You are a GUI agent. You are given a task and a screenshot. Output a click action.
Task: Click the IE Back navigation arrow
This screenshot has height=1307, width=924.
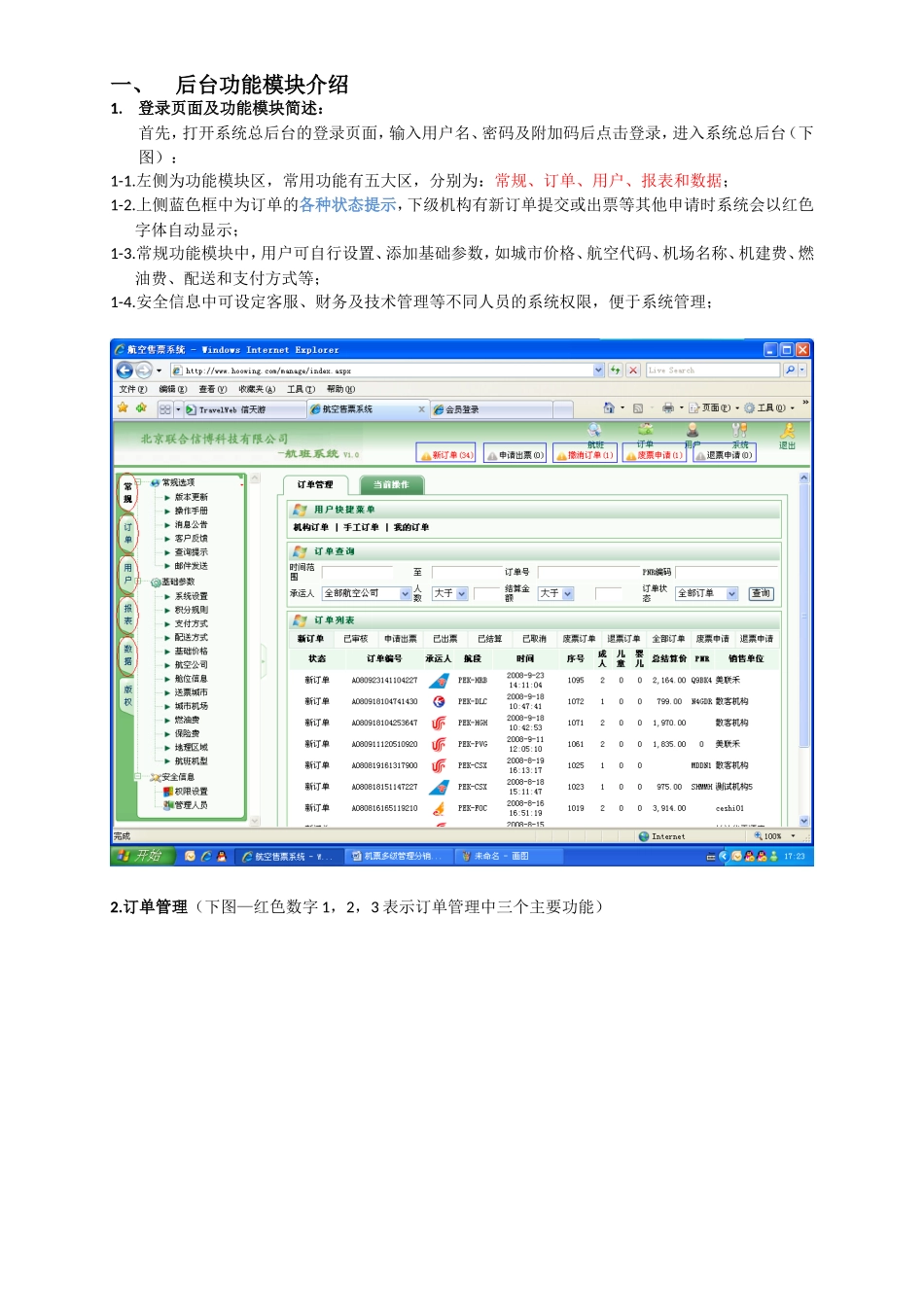(x=124, y=371)
